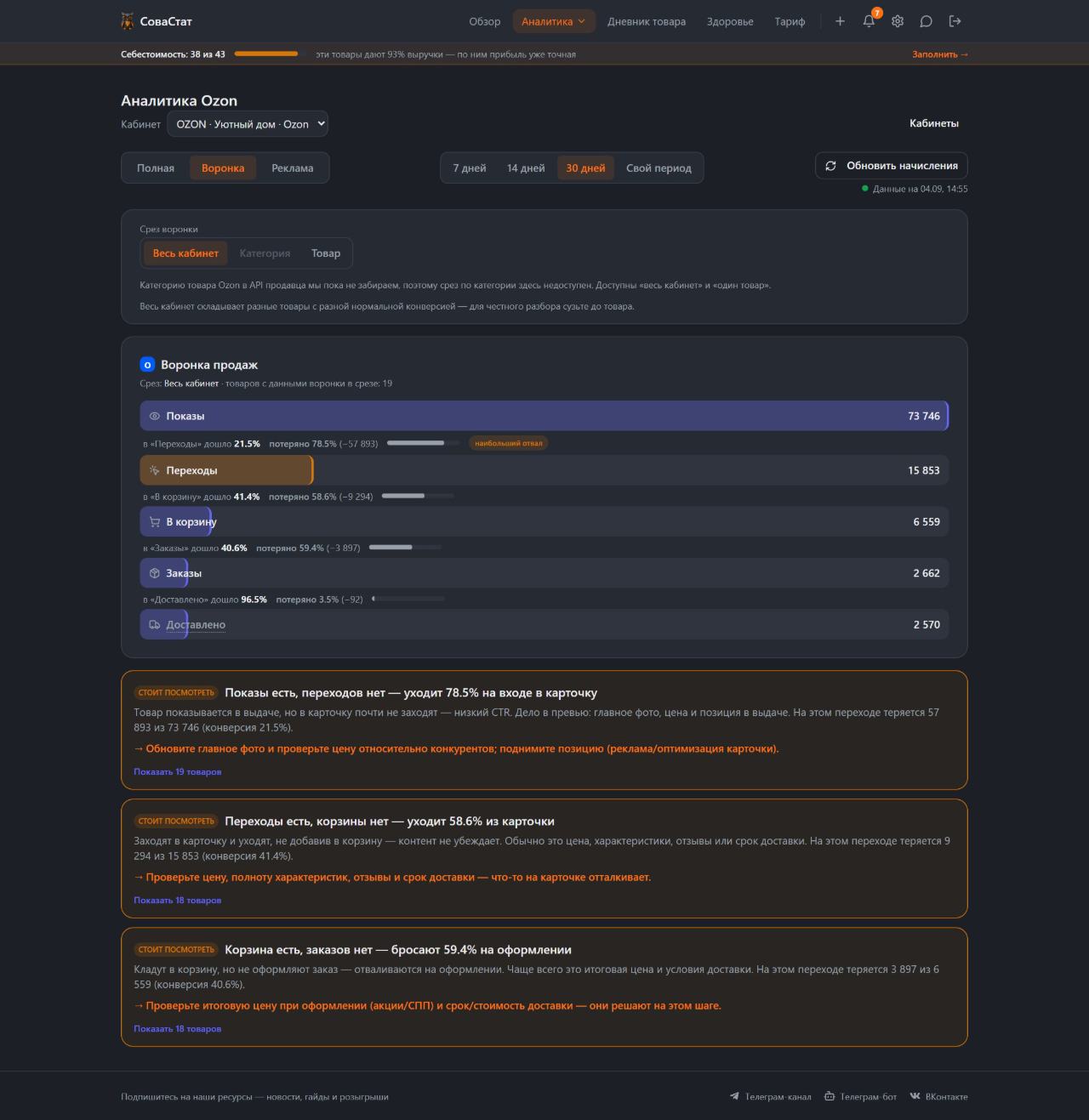
Task: Click the plus icon in the header
Action: (840, 21)
